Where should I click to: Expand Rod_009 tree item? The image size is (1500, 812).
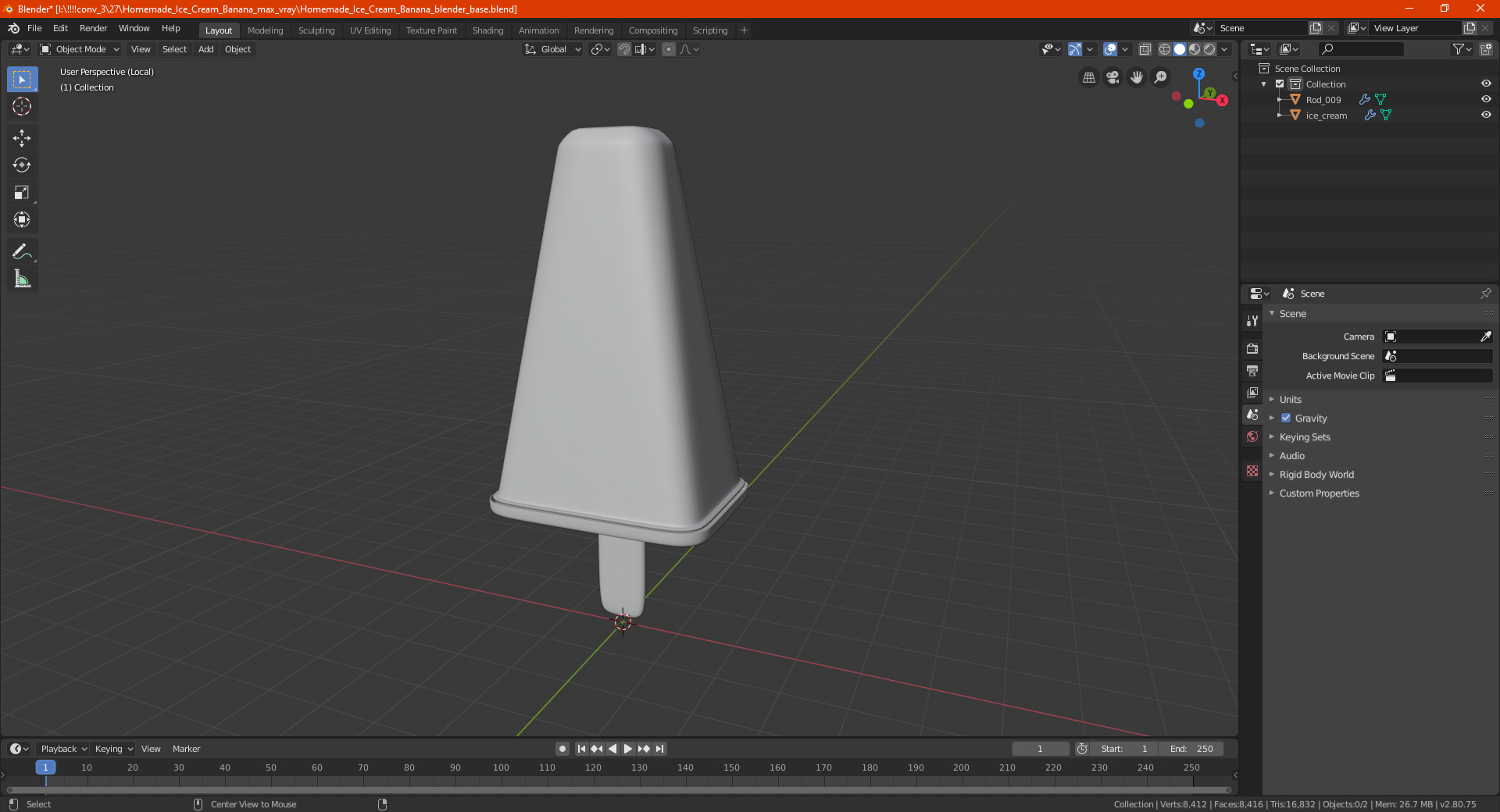point(1279,99)
